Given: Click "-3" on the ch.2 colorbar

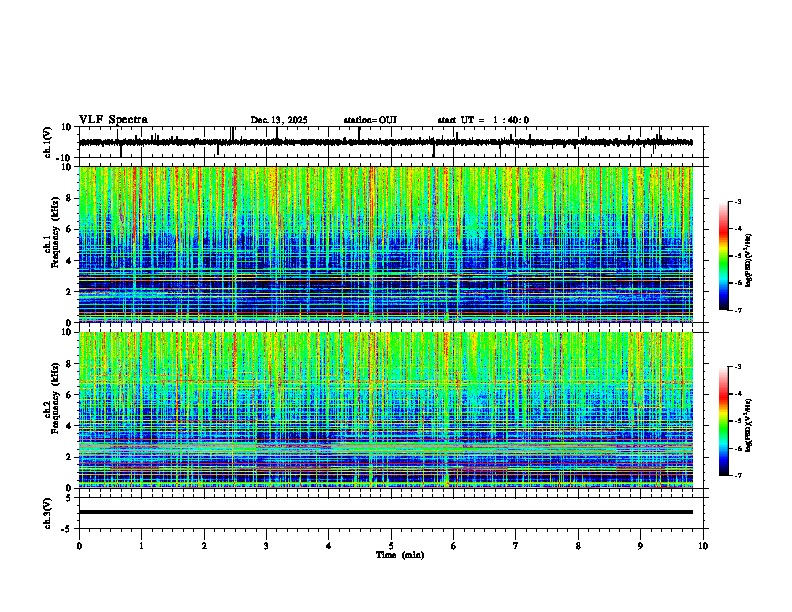Looking at the screenshot, I should click(x=738, y=367).
